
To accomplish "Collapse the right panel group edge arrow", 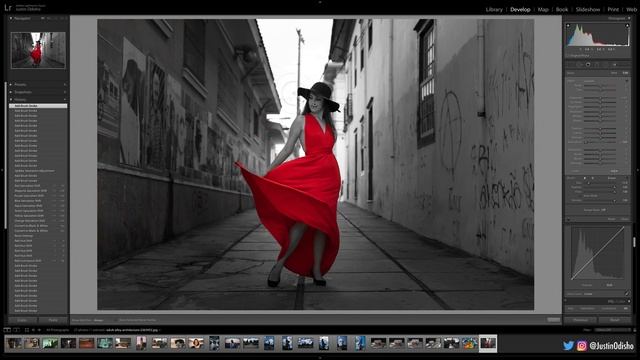I will [x=638, y=170].
